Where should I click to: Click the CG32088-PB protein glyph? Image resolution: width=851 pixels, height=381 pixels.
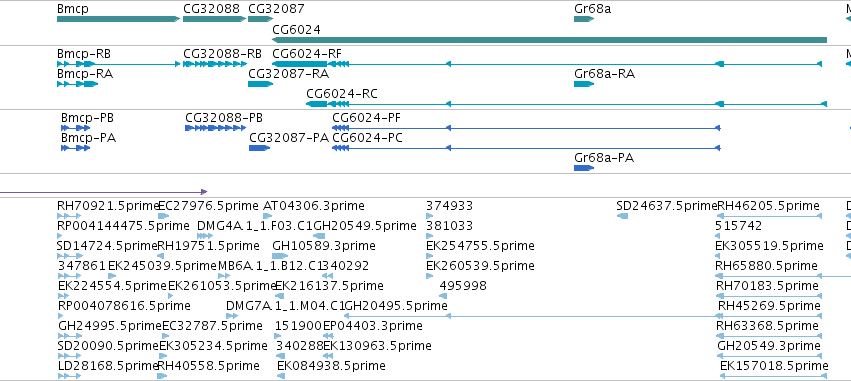[x=215, y=128]
